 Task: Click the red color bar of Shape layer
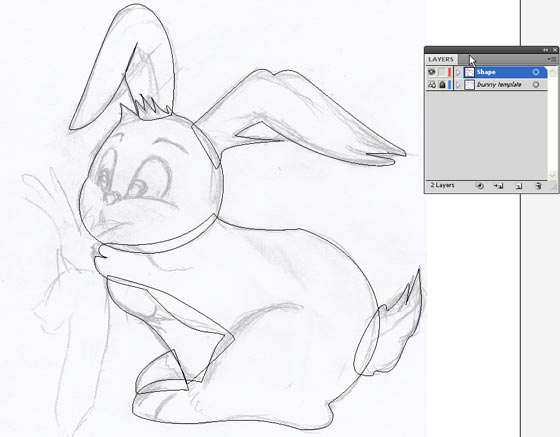click(x=449, y=72)
